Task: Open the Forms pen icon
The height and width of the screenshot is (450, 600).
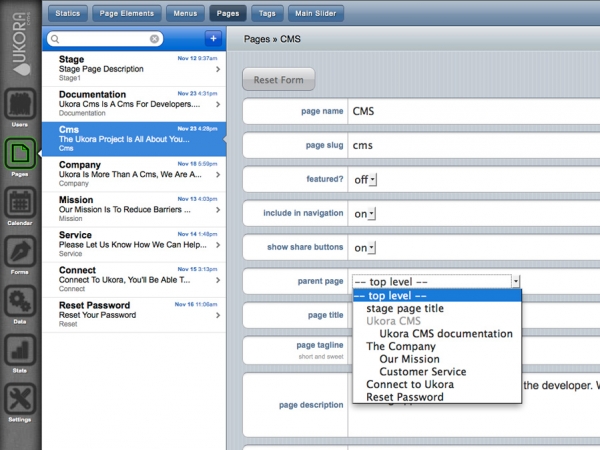Action: (20, 251)
